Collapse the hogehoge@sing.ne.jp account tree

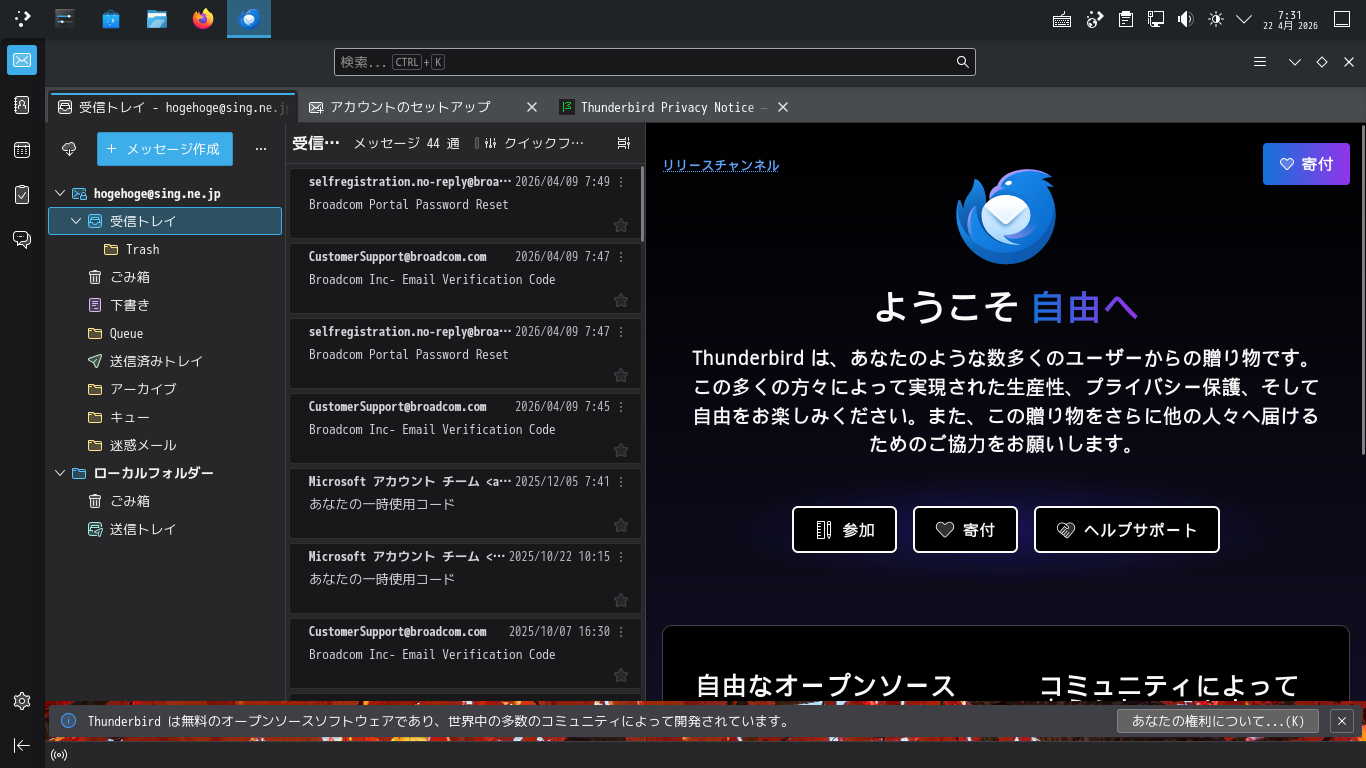60,194
